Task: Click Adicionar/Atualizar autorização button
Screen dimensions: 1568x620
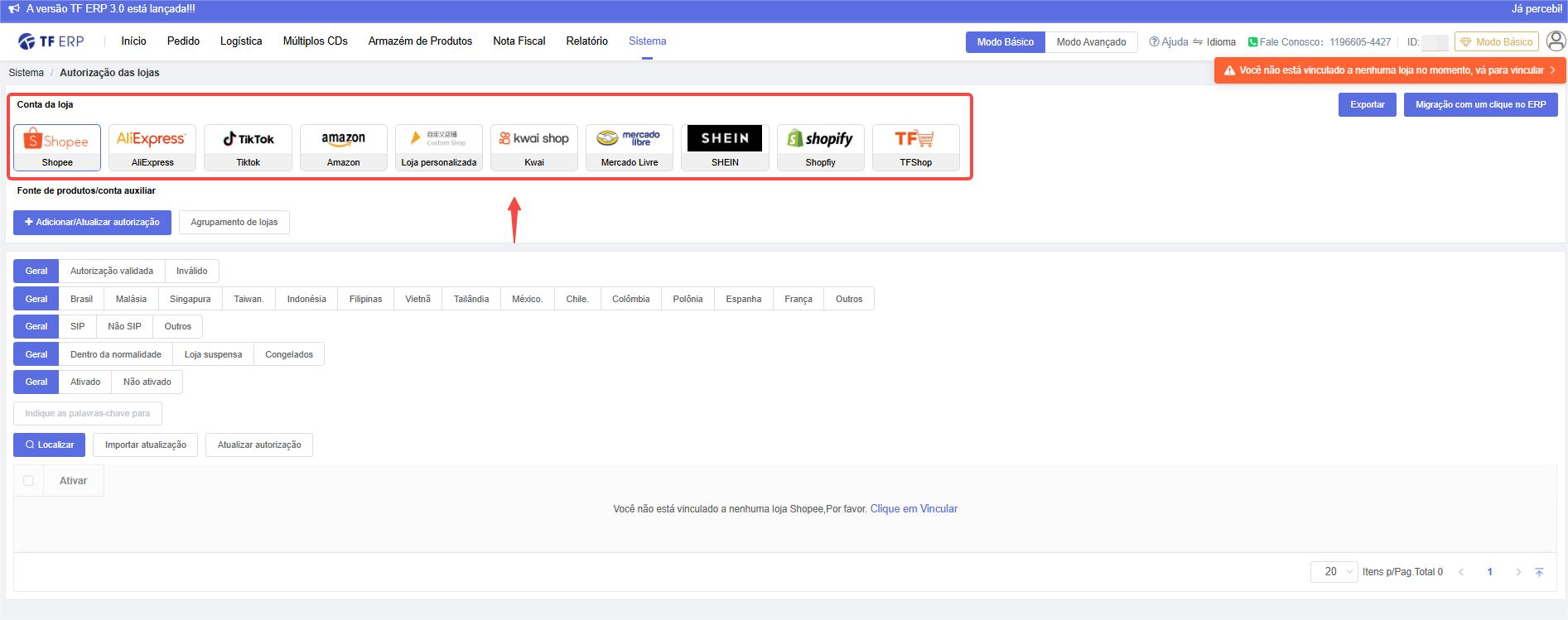Action: click(92, 223)
